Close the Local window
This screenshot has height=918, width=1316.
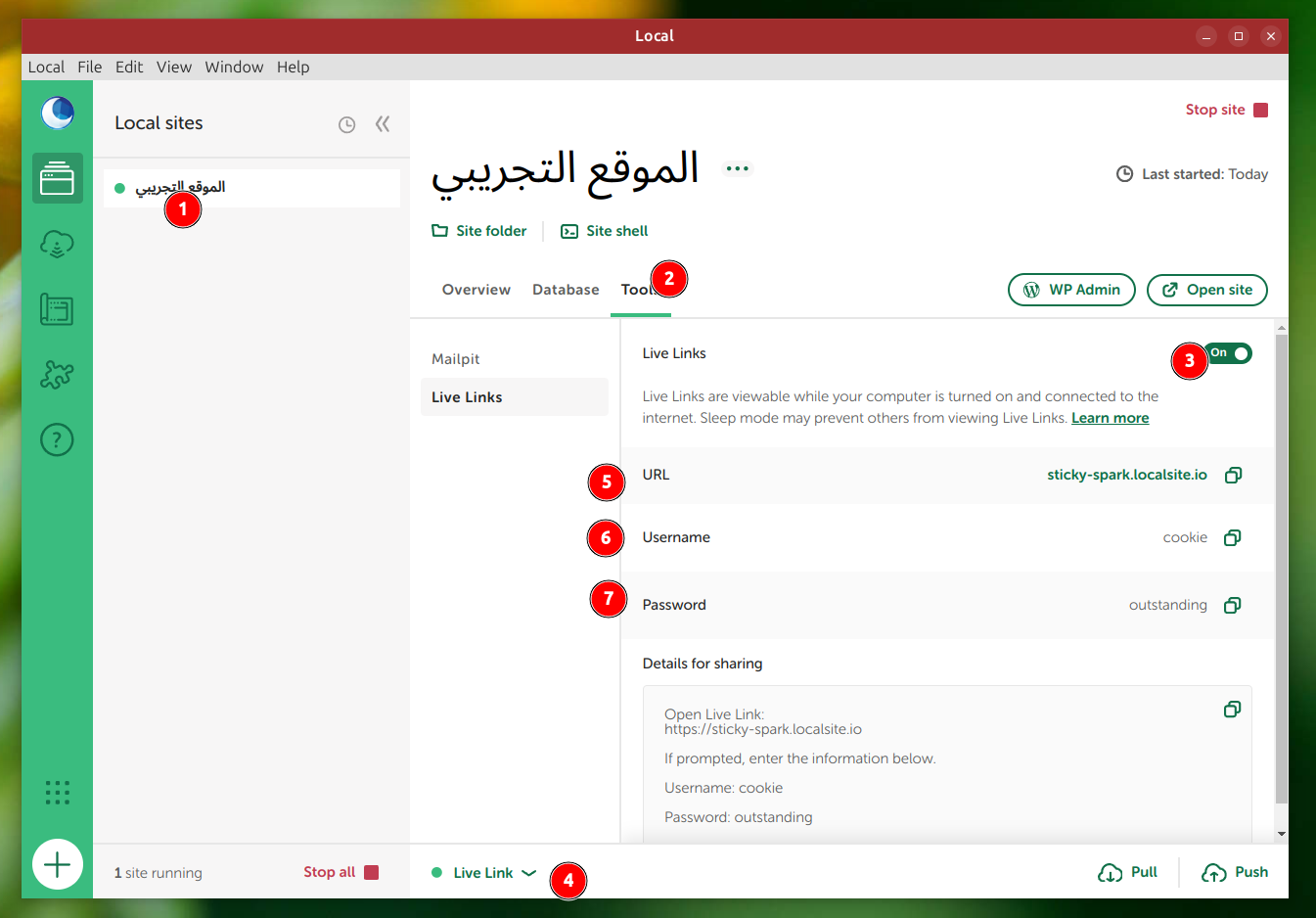1271,36
